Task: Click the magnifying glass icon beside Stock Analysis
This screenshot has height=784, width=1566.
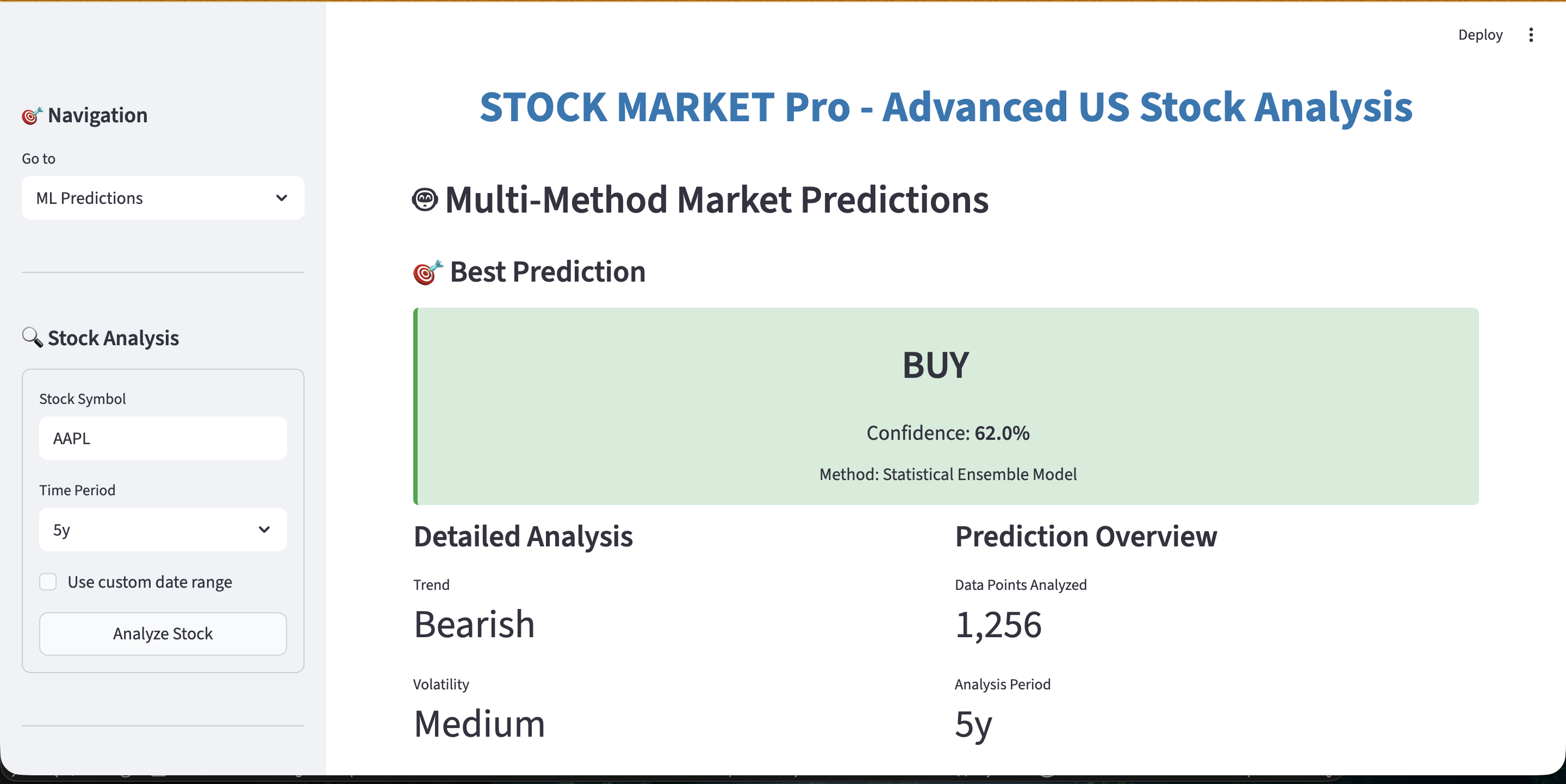Action: click(32, 337)
